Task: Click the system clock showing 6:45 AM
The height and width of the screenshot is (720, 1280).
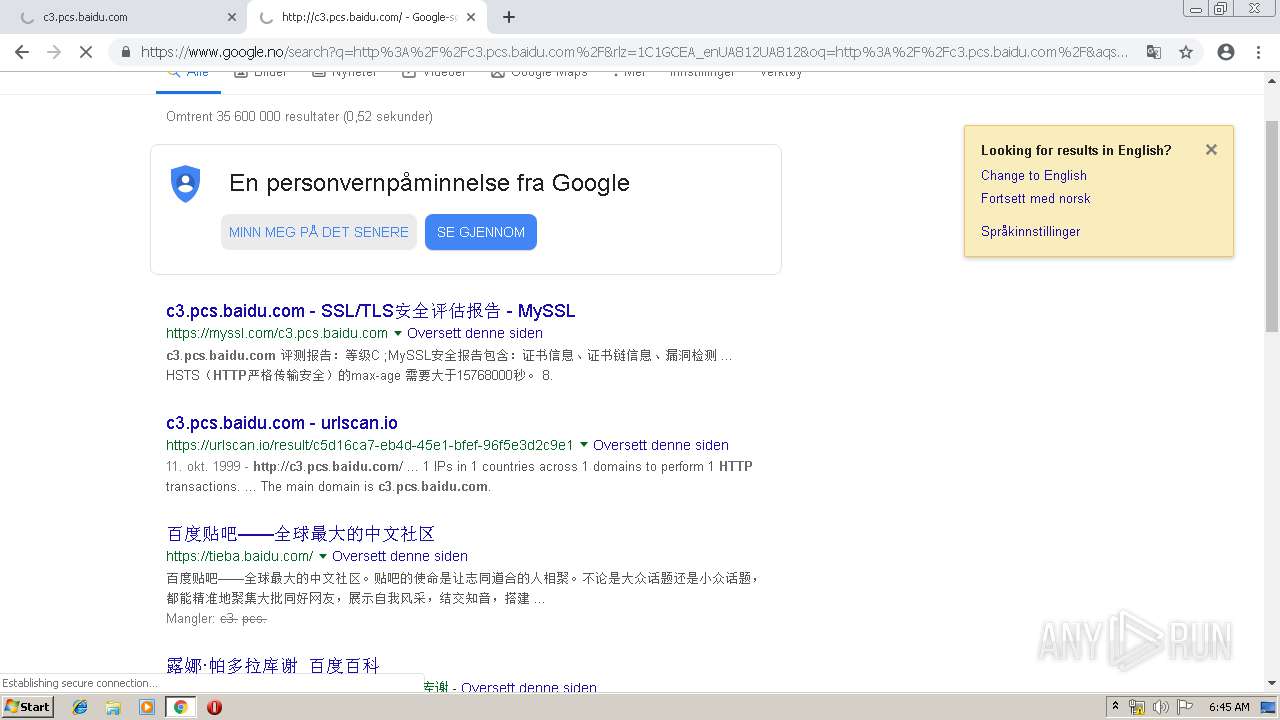Action: point(1229,707)
